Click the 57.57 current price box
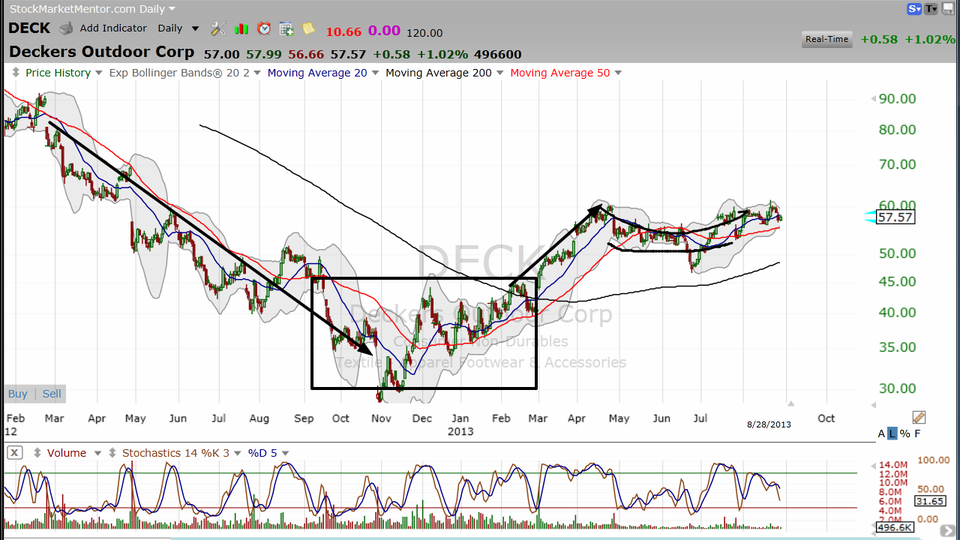Screen dimensions: 960x540 pos(895,217)
